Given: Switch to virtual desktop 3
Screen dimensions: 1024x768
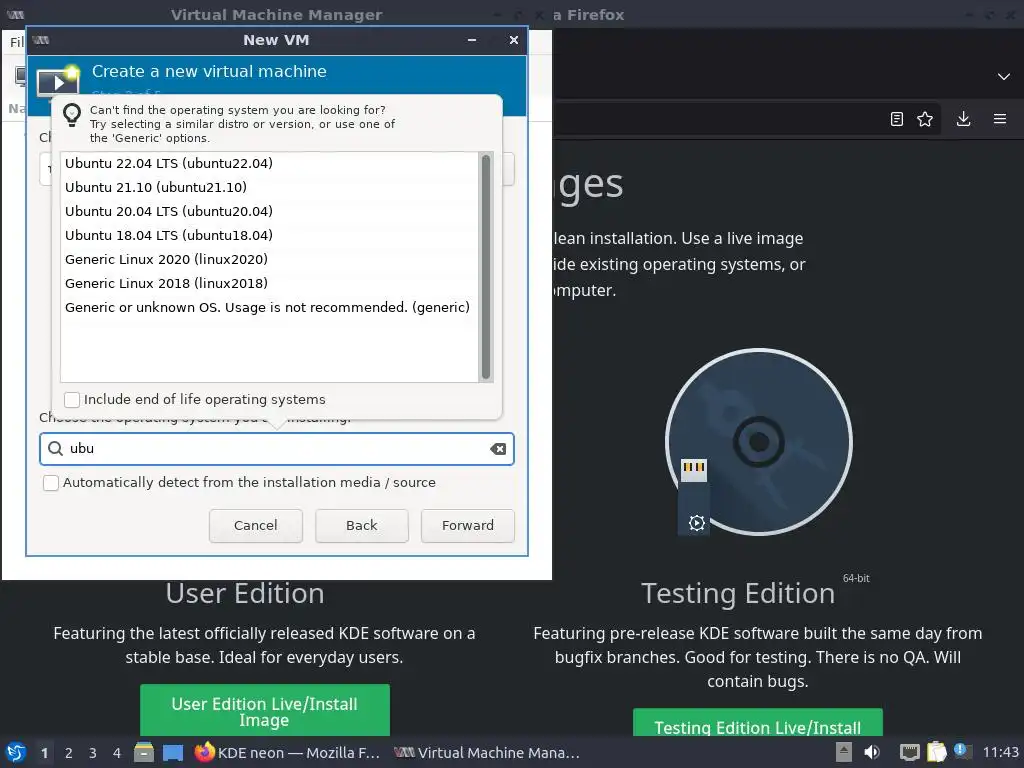Looking at the screenshot, I should (93, 753).
